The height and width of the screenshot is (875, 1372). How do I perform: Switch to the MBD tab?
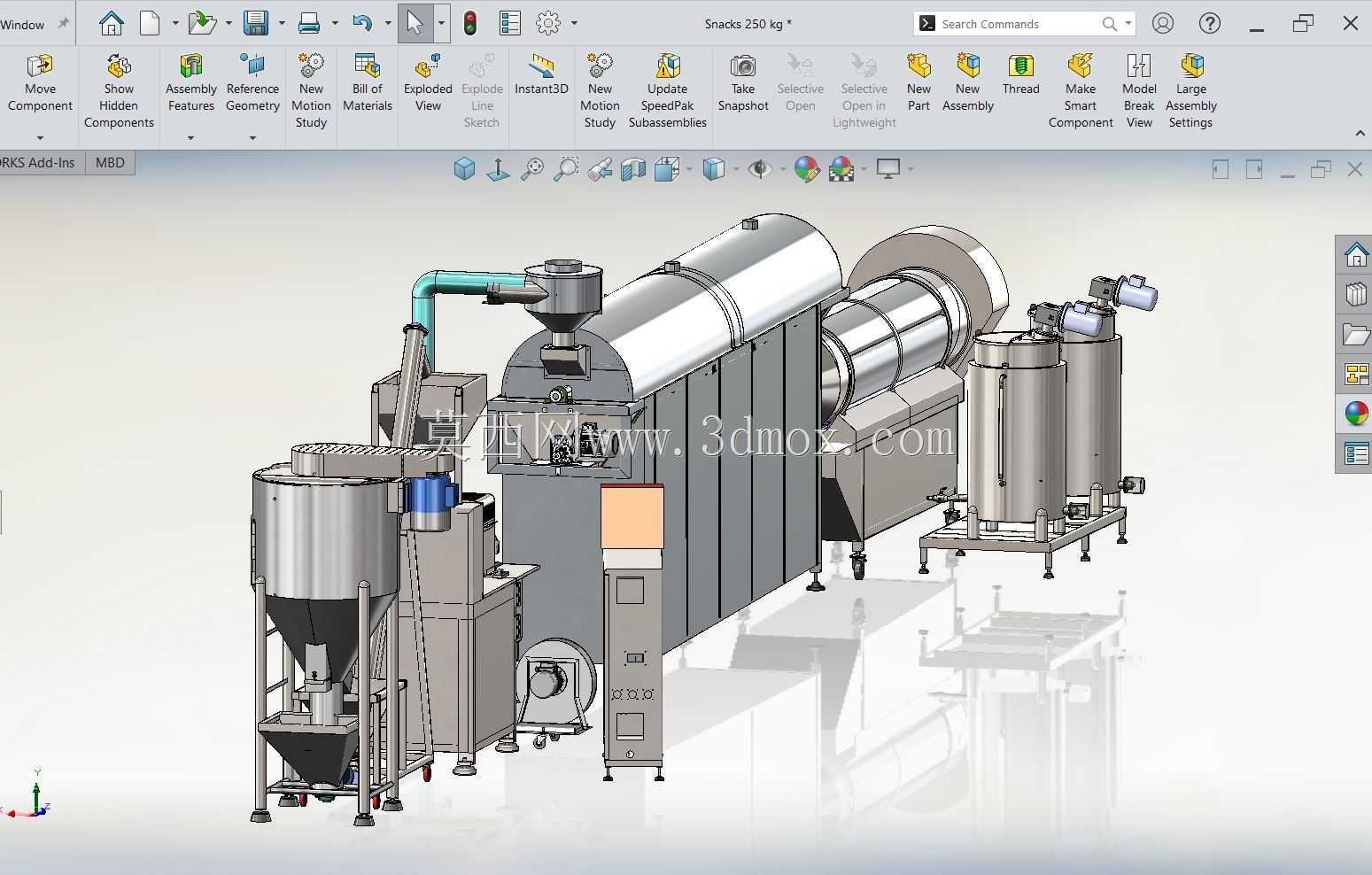tap(110, 162)
